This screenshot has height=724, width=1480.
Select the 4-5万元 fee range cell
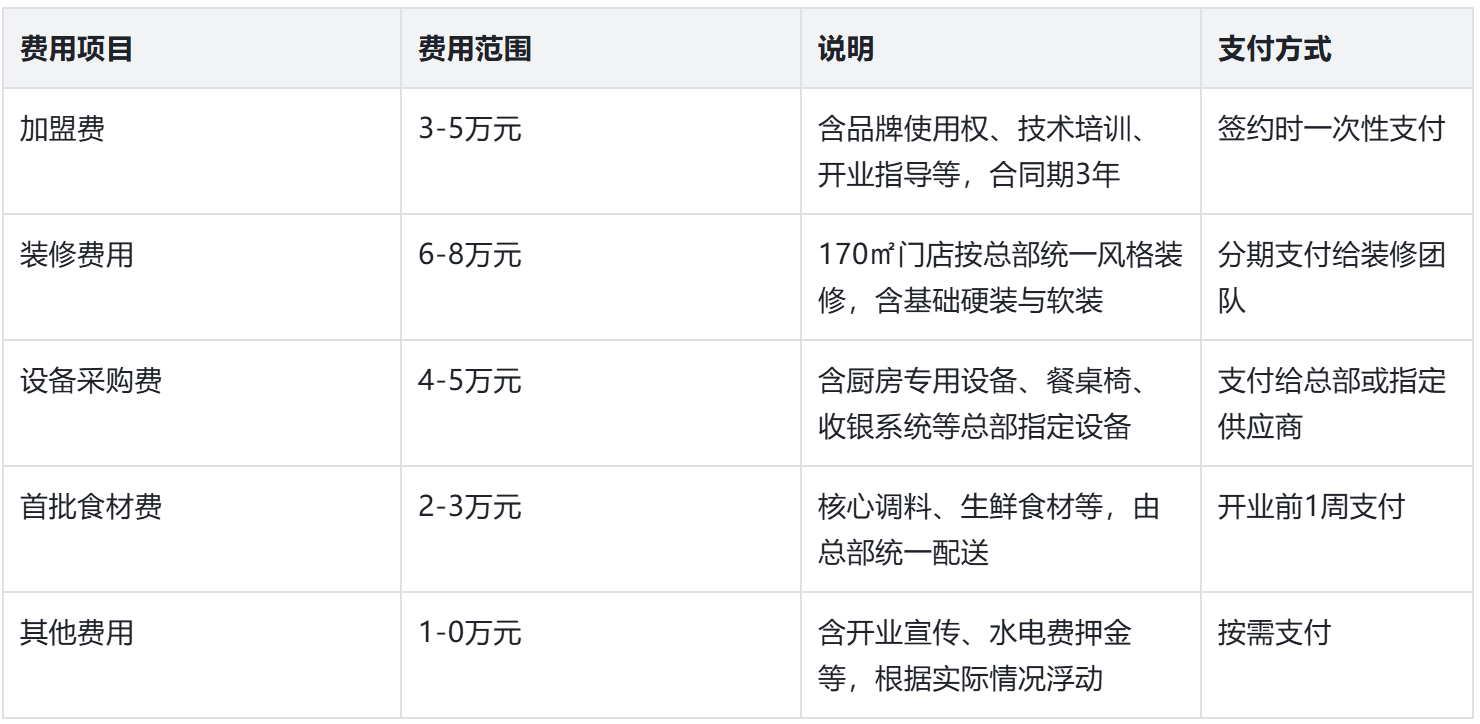pos(470,382)
